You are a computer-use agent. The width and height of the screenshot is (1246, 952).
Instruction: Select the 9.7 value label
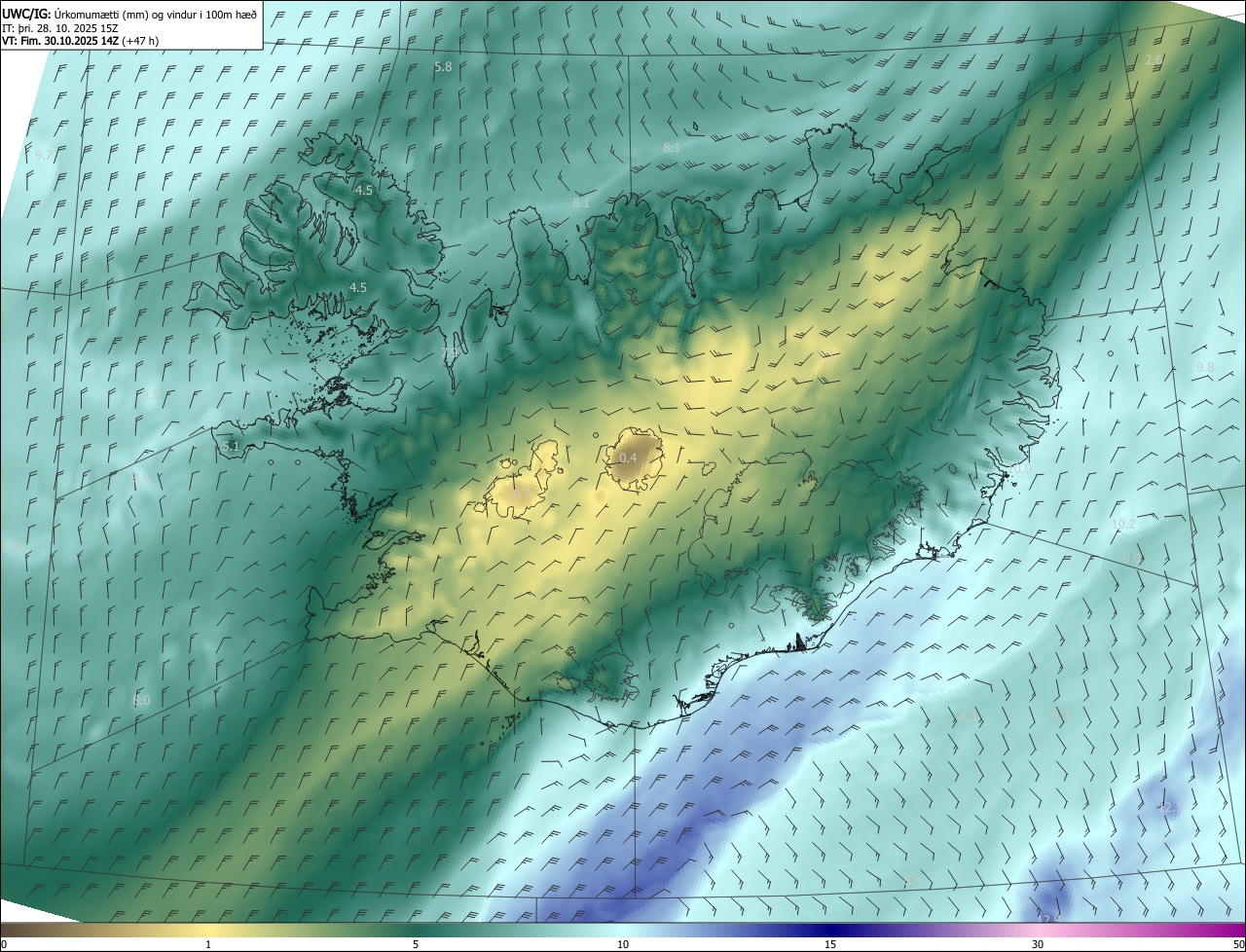(x=44, y=156)
